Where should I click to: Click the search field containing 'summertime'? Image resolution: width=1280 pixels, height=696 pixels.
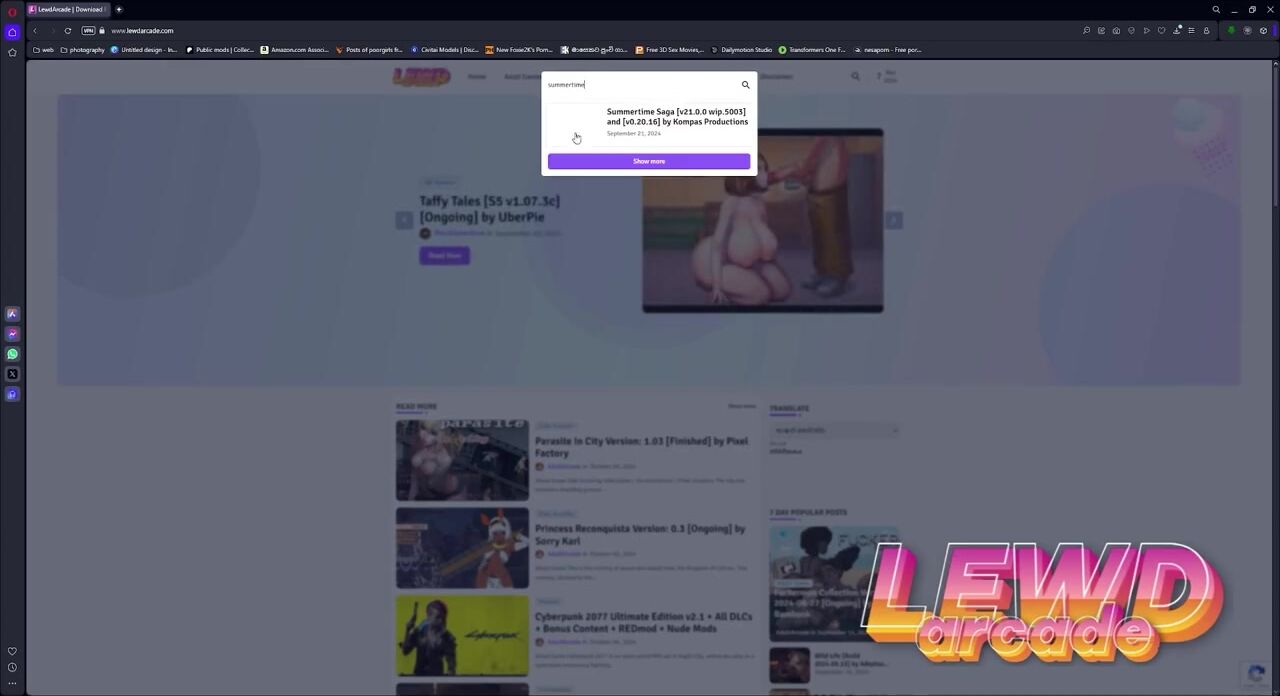[x=641, y=85]
